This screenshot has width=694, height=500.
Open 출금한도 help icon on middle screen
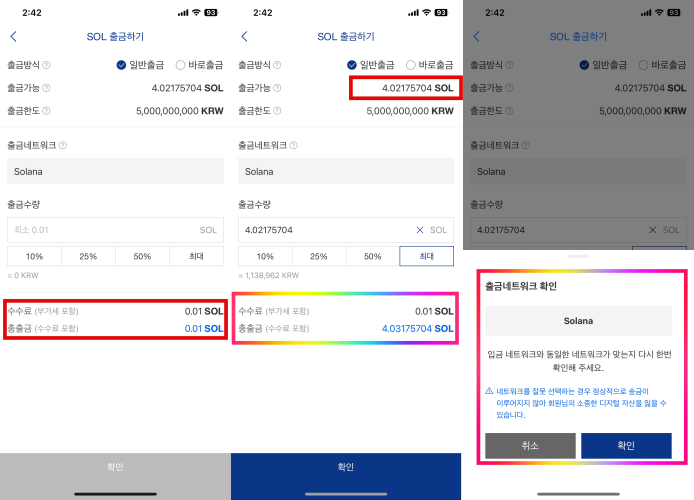coord(277,111)
